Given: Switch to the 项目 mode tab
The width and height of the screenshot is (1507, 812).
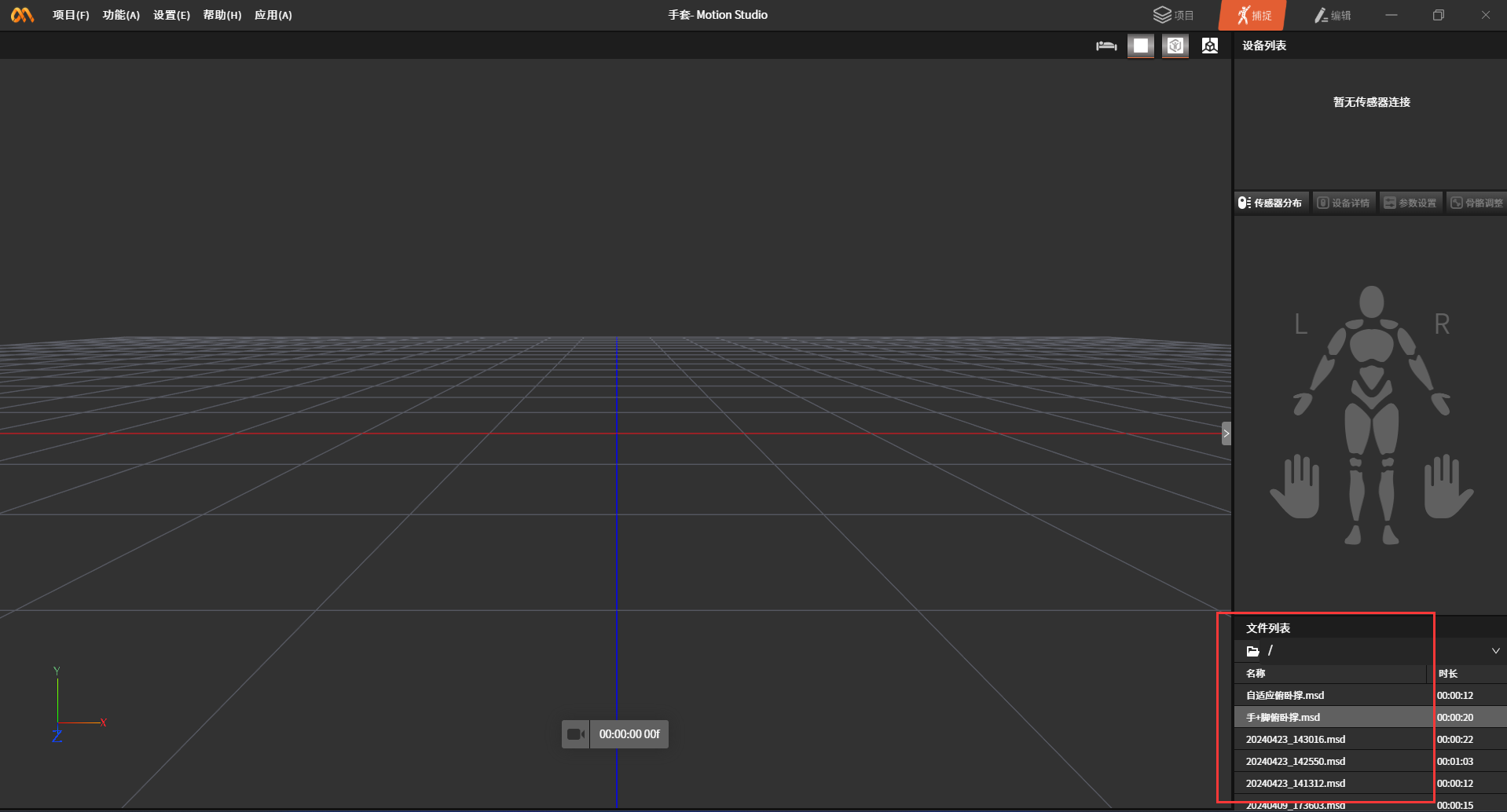Looking at the screenshot, I should point(1174,15).
